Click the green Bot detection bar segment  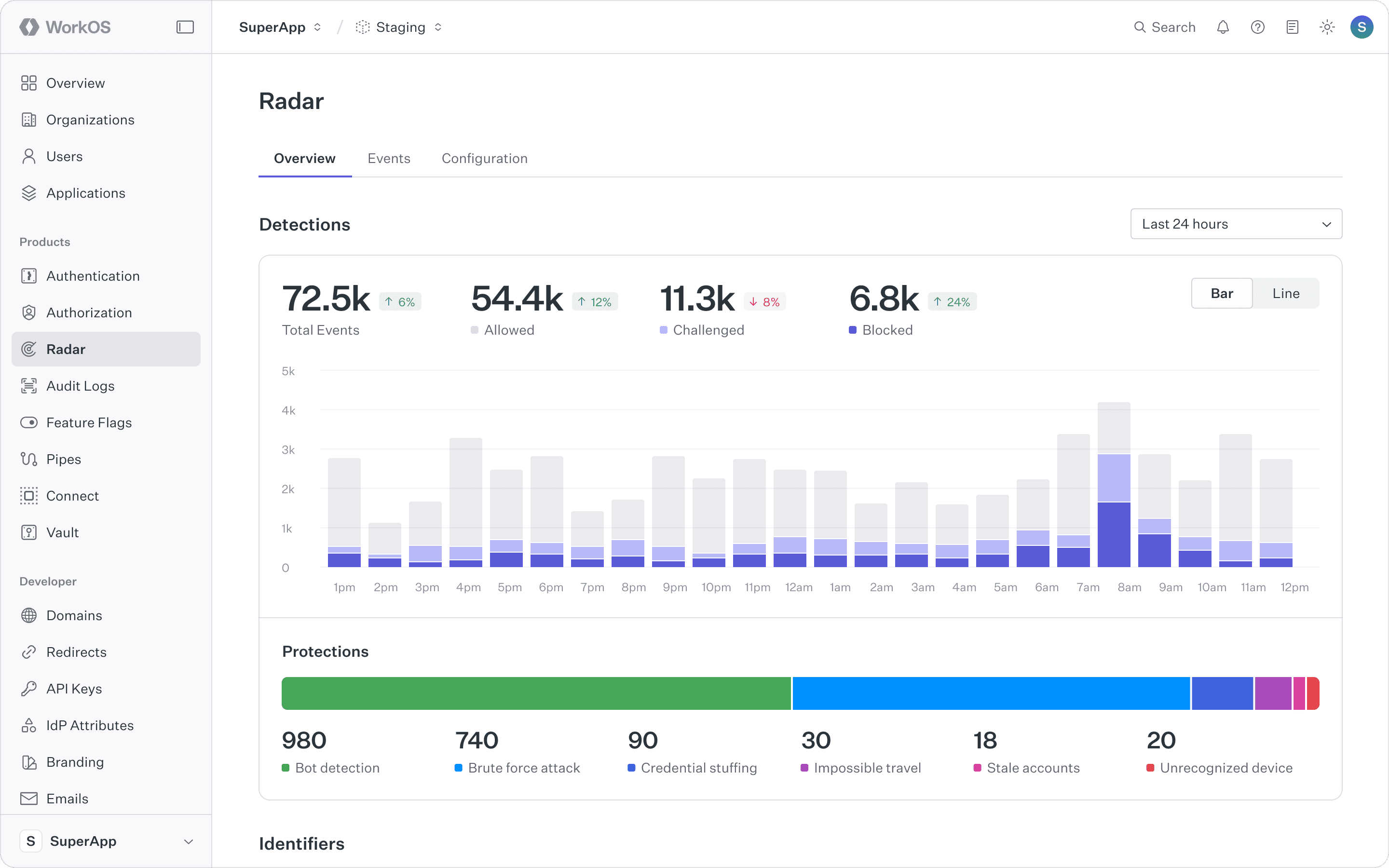(536, 693)
